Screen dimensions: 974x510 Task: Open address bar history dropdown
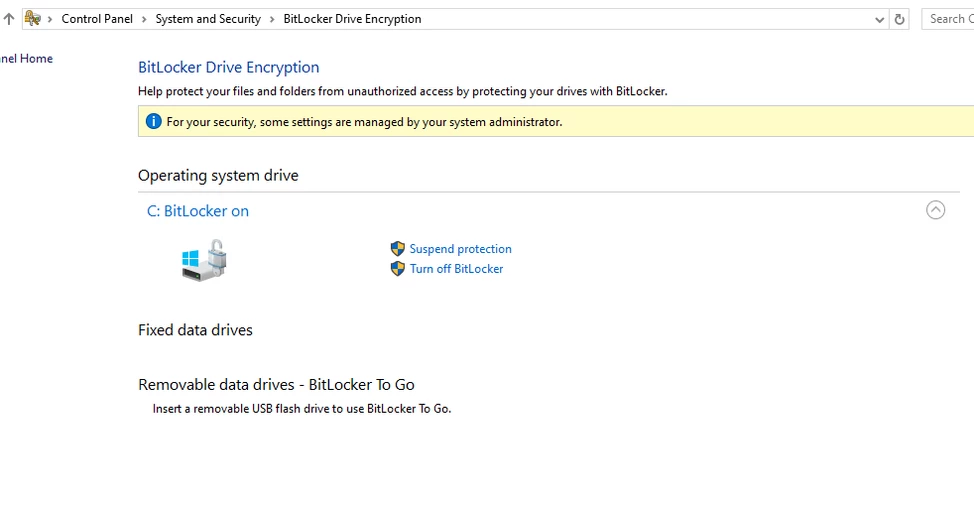pos(879,20)
